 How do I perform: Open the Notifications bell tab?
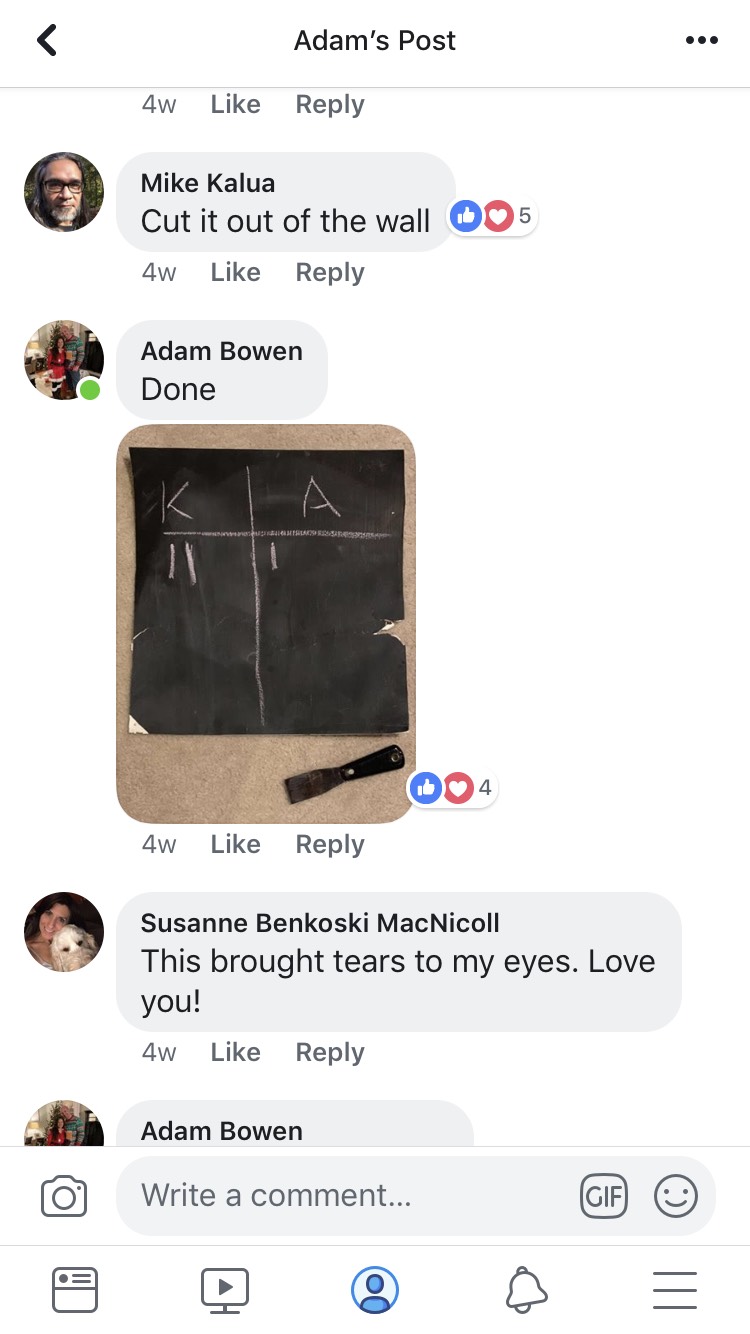tap(526, 1290)
